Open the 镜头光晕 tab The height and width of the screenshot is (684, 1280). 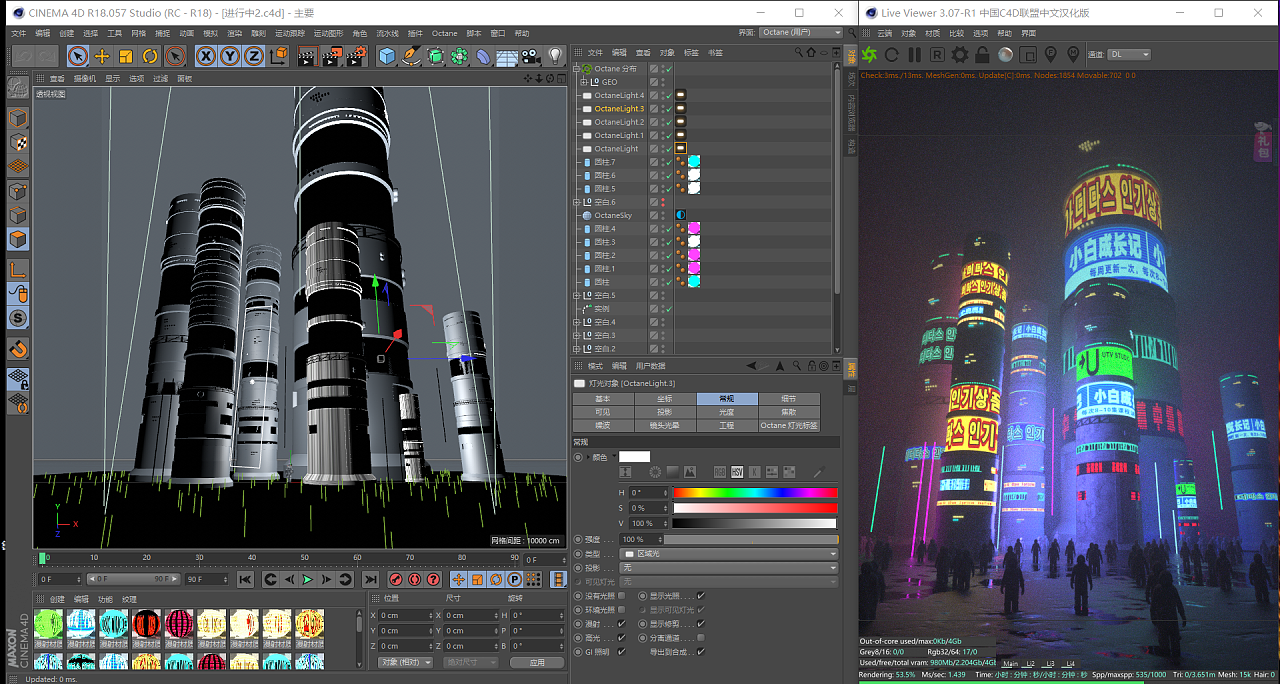pos(665,425)
